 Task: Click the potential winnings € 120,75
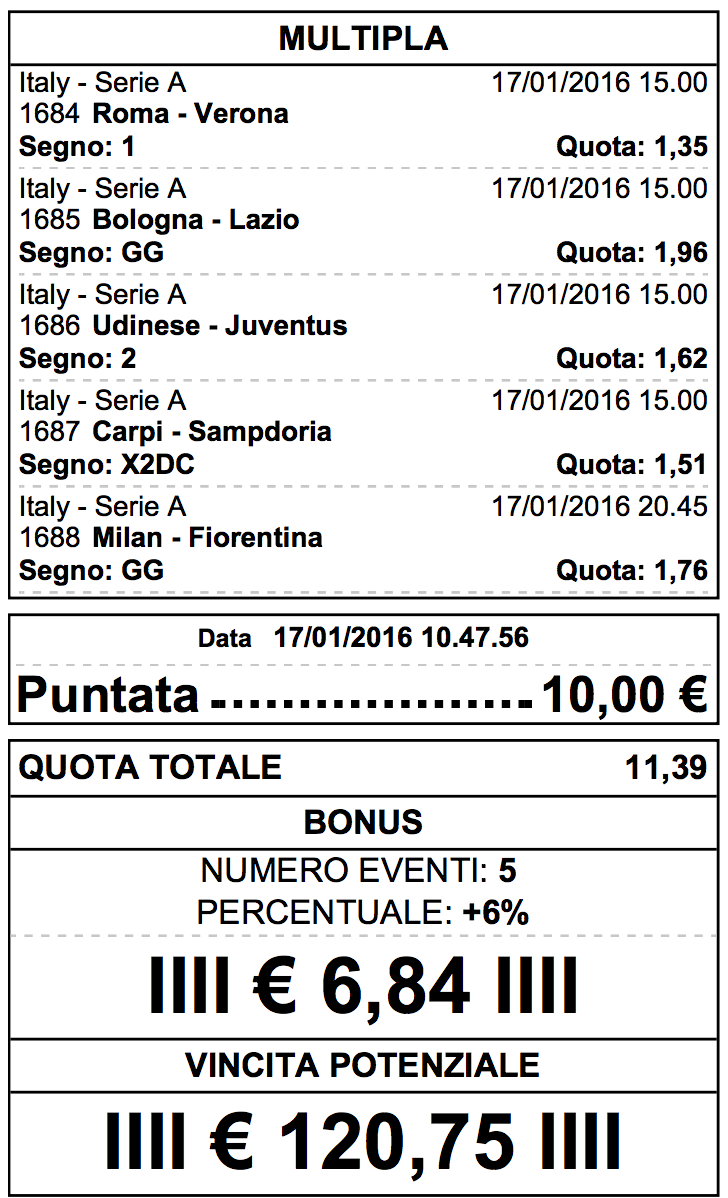click(x=363, y=1142)
